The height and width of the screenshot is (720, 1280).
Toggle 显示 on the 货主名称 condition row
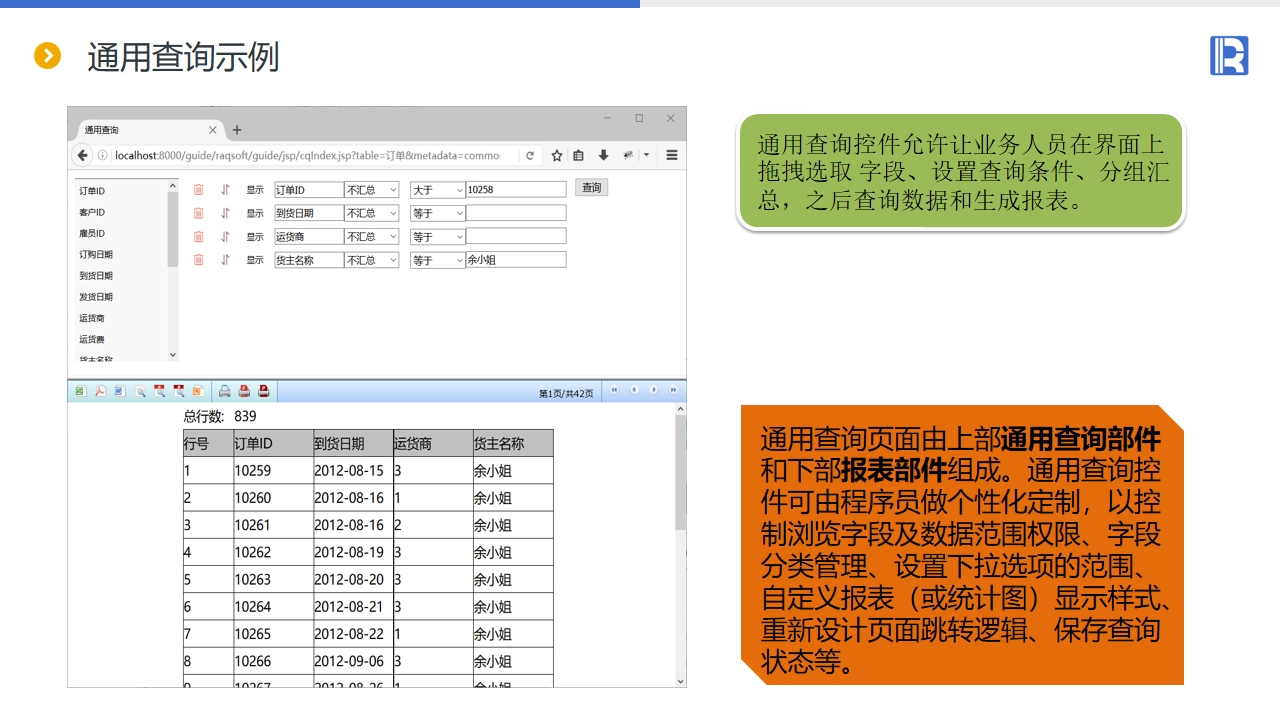(255, 260)
